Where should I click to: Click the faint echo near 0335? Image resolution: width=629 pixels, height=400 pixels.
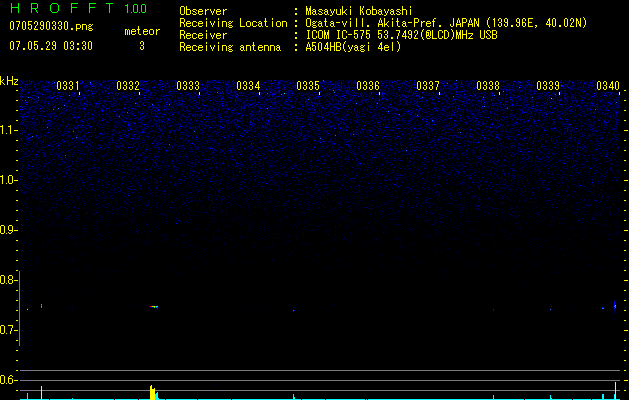click(294, 310)
